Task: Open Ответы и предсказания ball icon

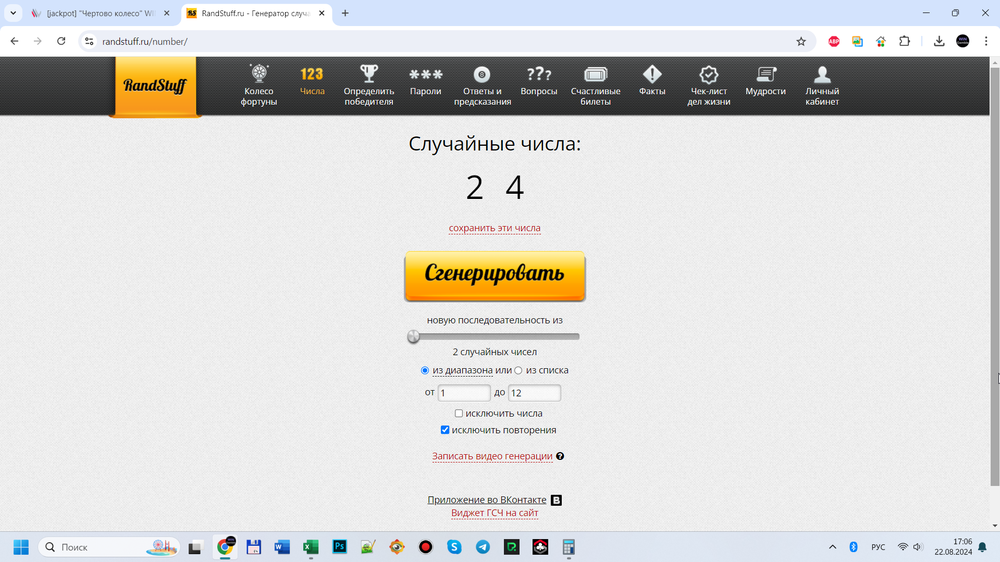Action: click(x=482, y=75)
